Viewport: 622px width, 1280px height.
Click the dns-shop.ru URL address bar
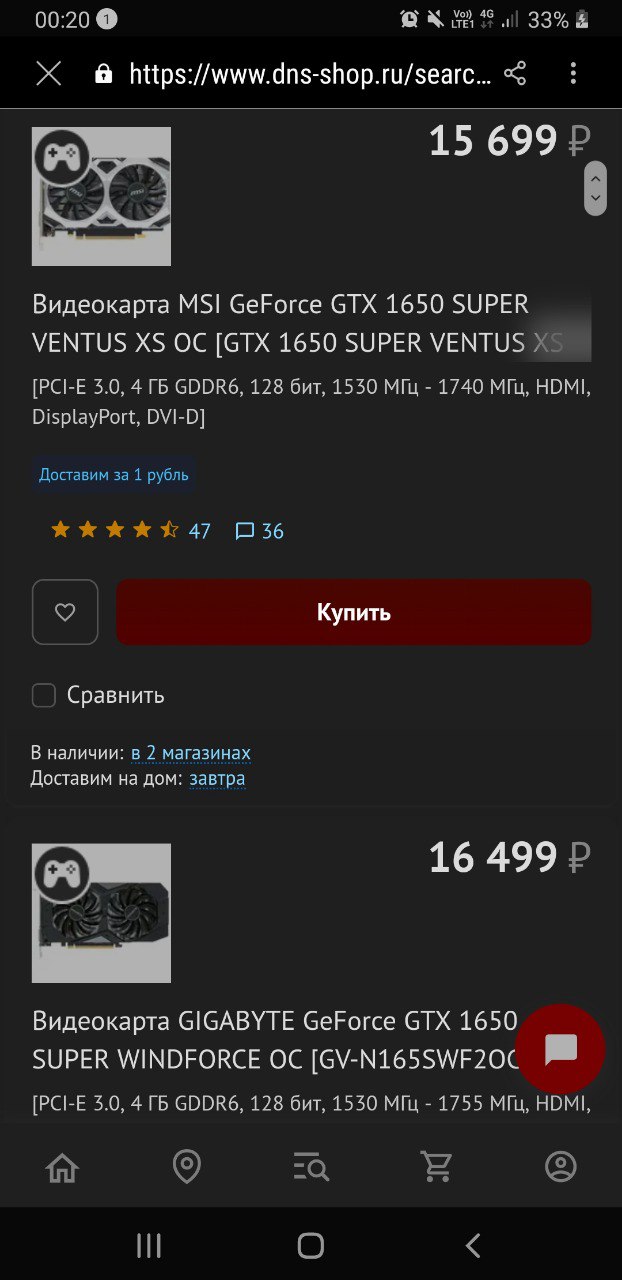(x=310, y=74)
